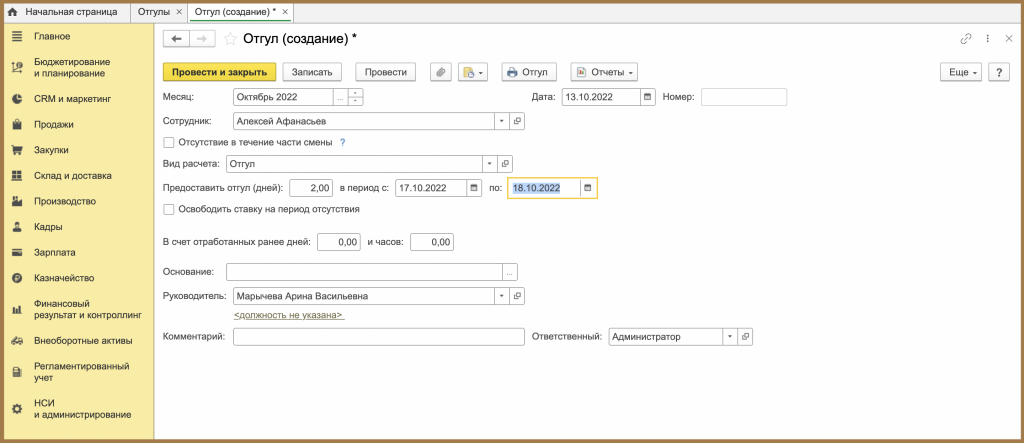Click the Внеоборотные активы car icon
This screenshot has width=1024, height=443.
click(x=18, y=340)
